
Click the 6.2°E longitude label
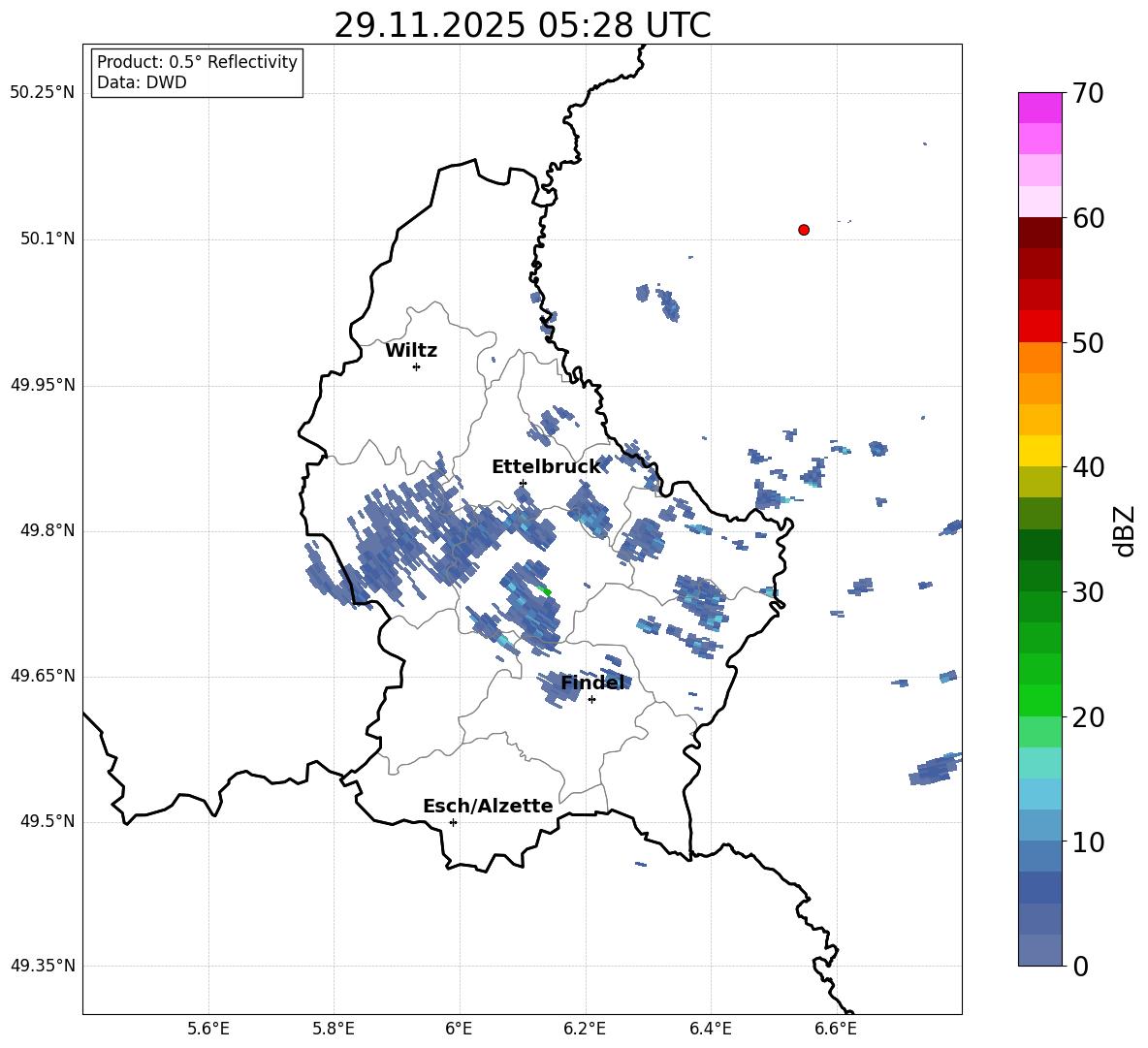(585, 1029)
